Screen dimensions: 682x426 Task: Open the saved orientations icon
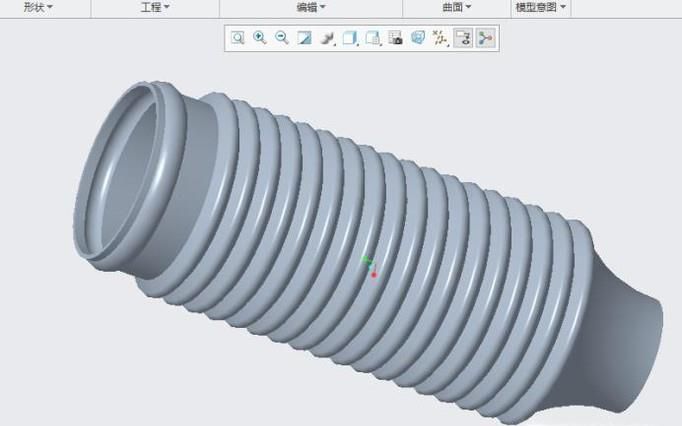click(373, 38)
